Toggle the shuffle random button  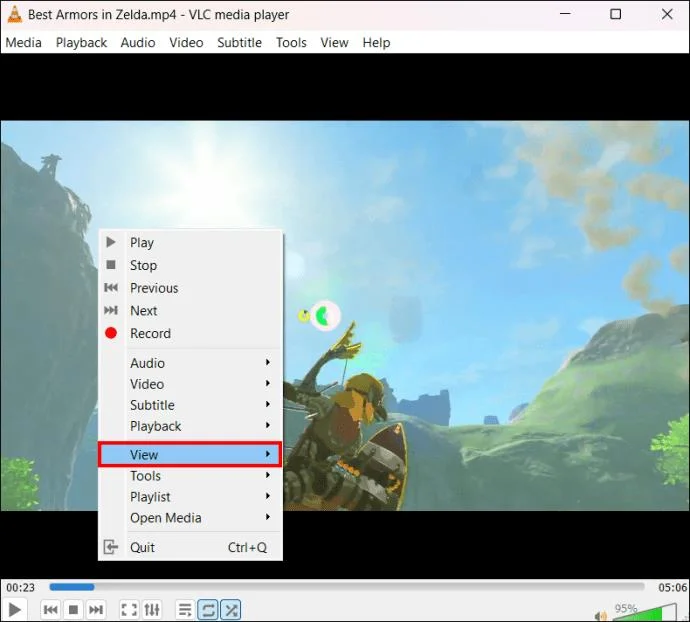[231, 610]
